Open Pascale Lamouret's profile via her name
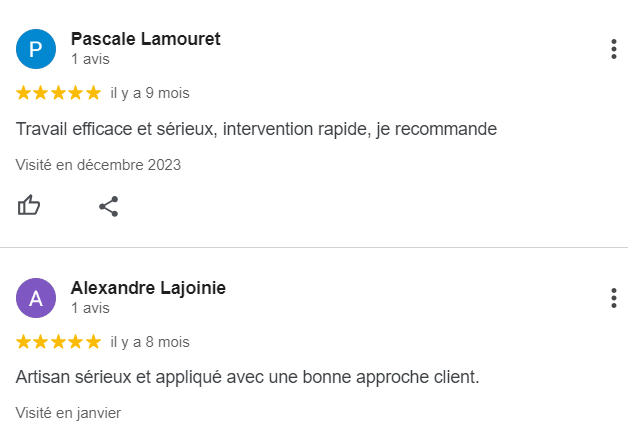The height and width of the screenshot is (432, 628). 146,39
